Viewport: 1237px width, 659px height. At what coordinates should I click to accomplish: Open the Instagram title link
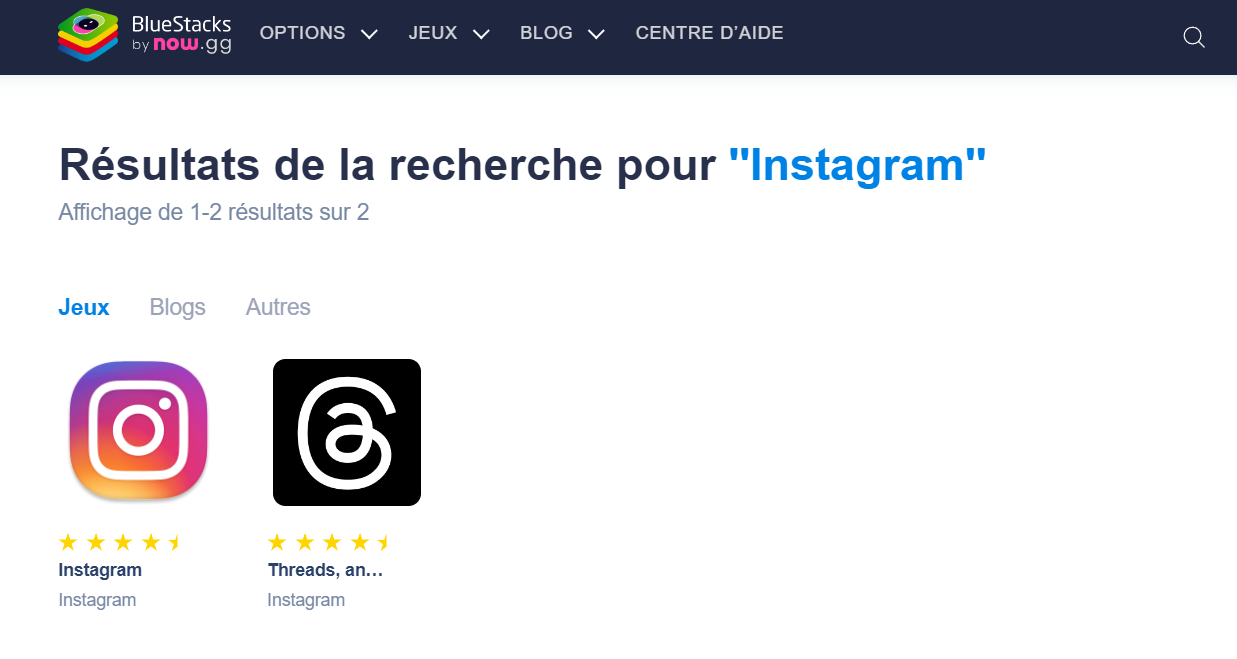[x=100, y=570]
